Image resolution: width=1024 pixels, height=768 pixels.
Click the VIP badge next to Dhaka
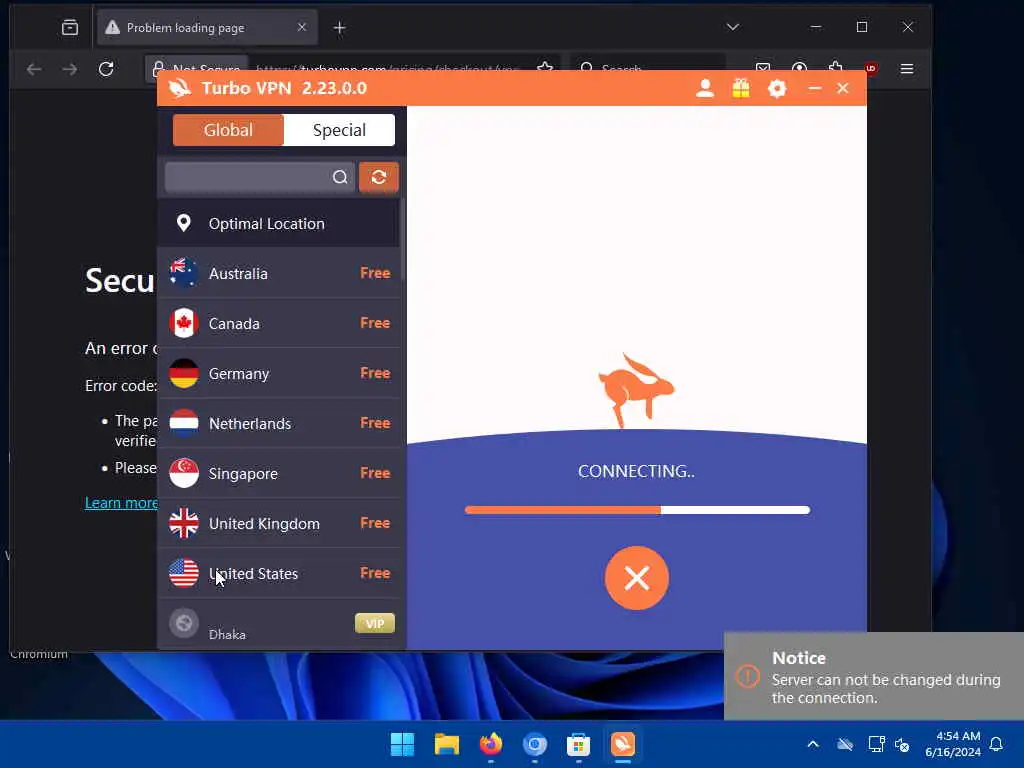[x=375, y=624]
